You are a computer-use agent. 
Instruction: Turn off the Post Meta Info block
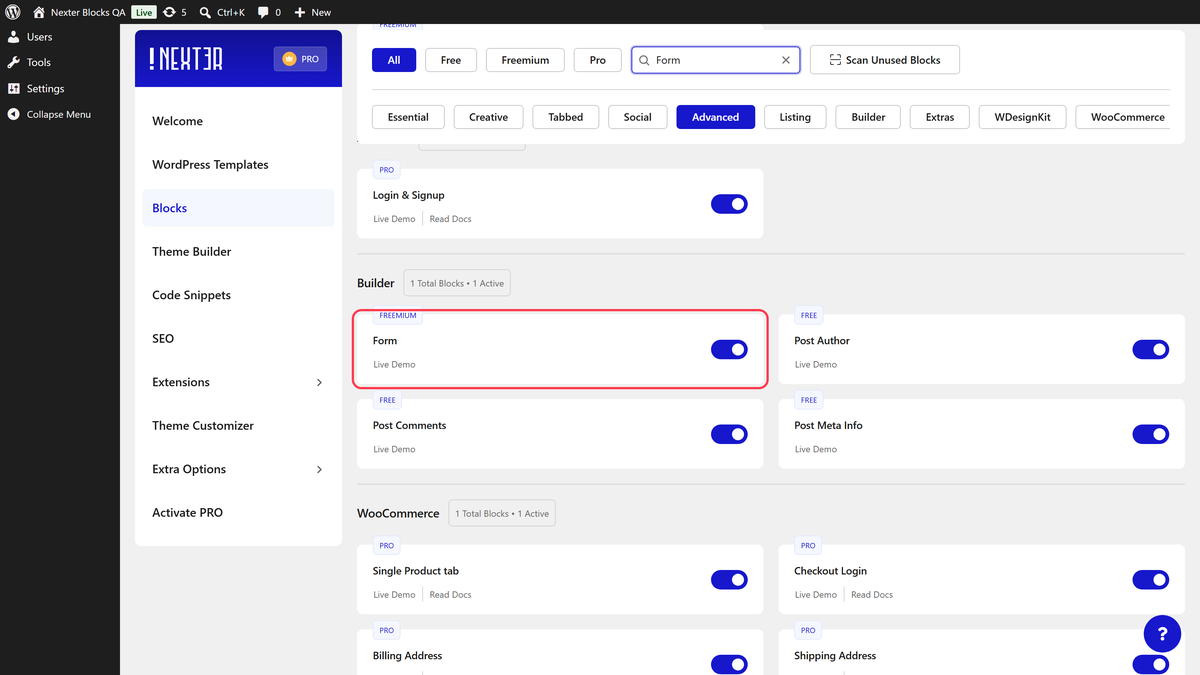click(x=1151, y=434)
